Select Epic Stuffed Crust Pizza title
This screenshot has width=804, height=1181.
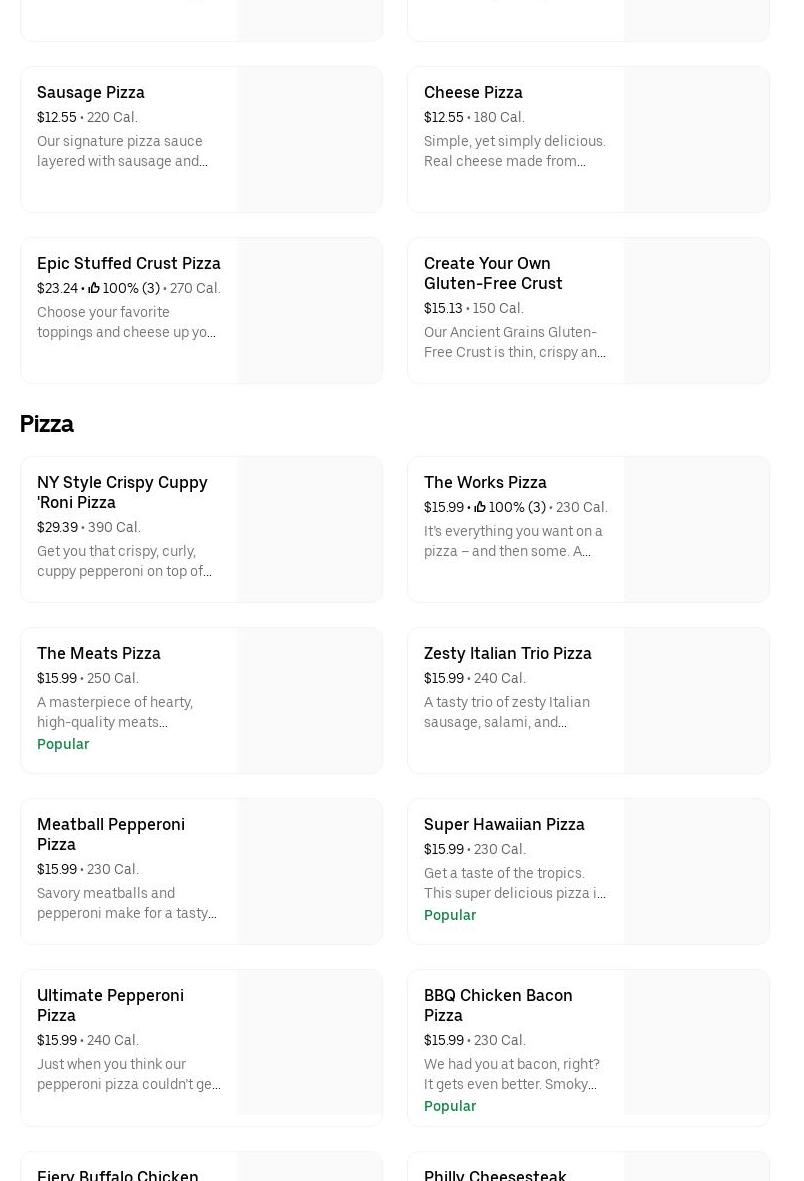click(129, 264)
